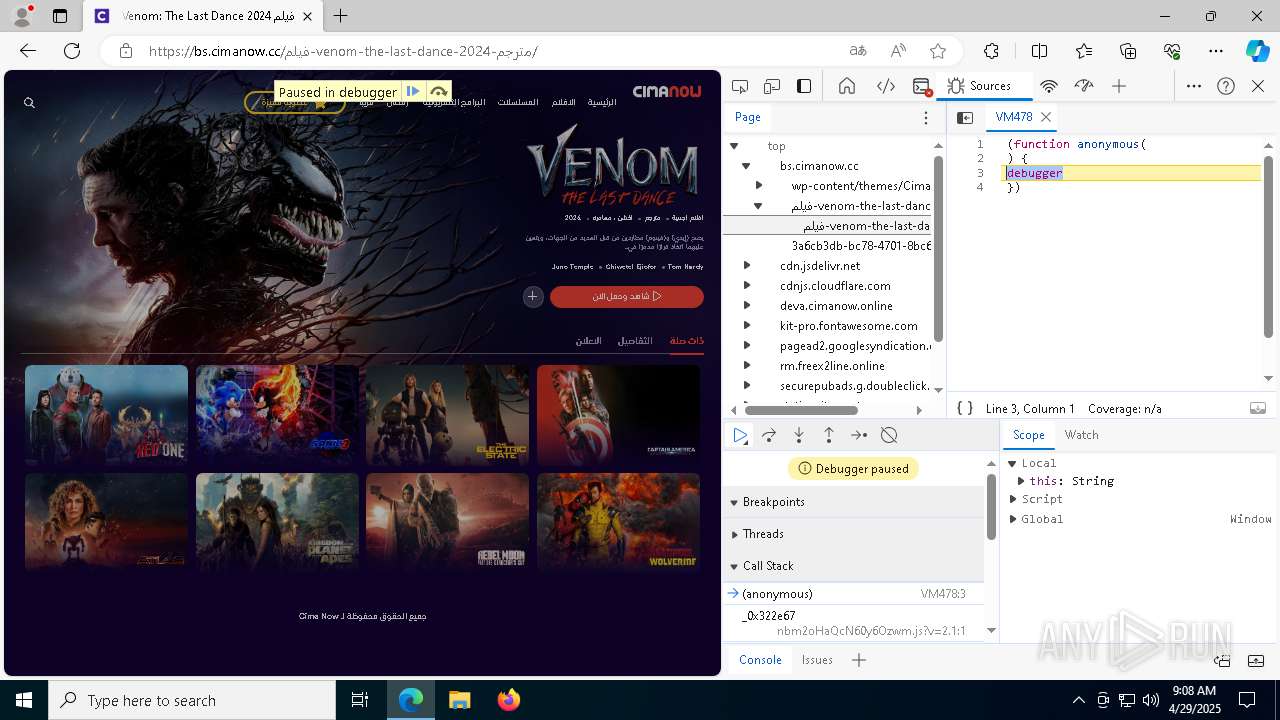Screen dimensions: 1280x720
Task: Open browser Extensions puzzle icon
Action: 991,51
